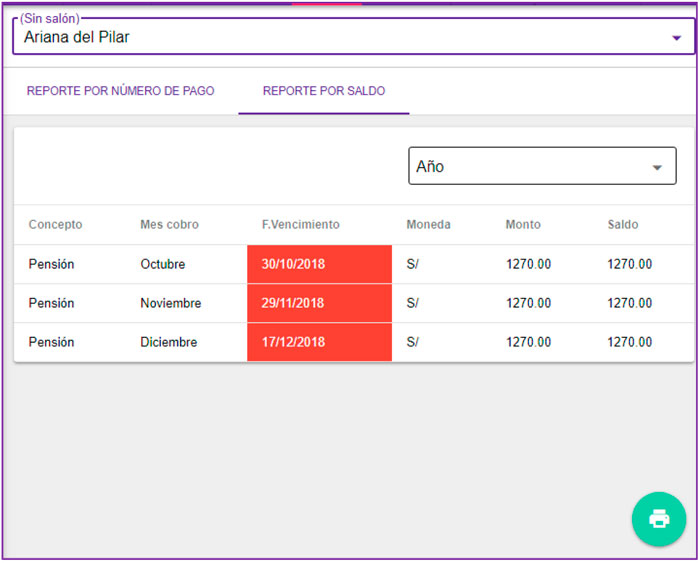Click the F.Vencimiento column header
Viewport: 700px width, 563px height.
300,225
